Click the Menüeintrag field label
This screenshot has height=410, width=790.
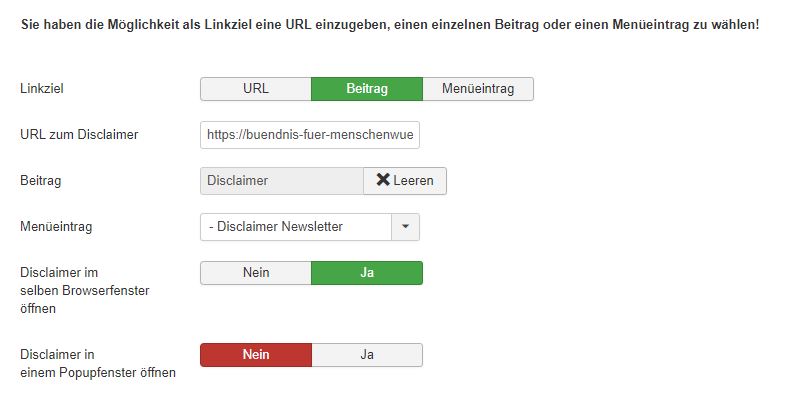(56, 227)
